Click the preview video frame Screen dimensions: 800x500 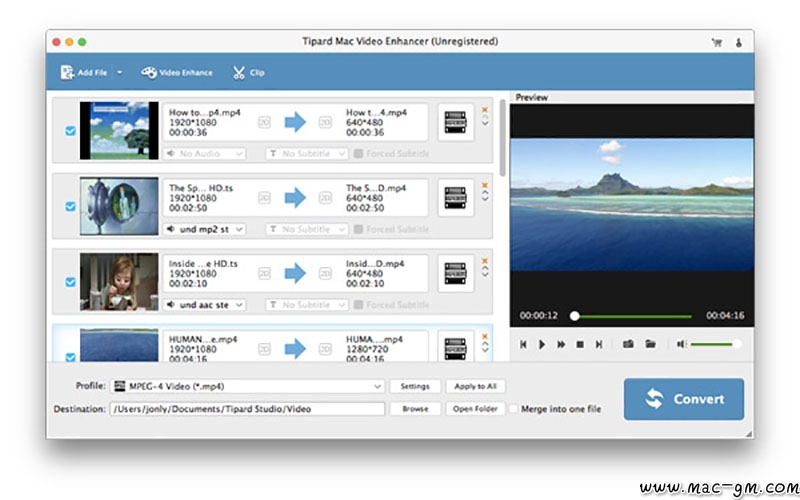coord(632,204)
